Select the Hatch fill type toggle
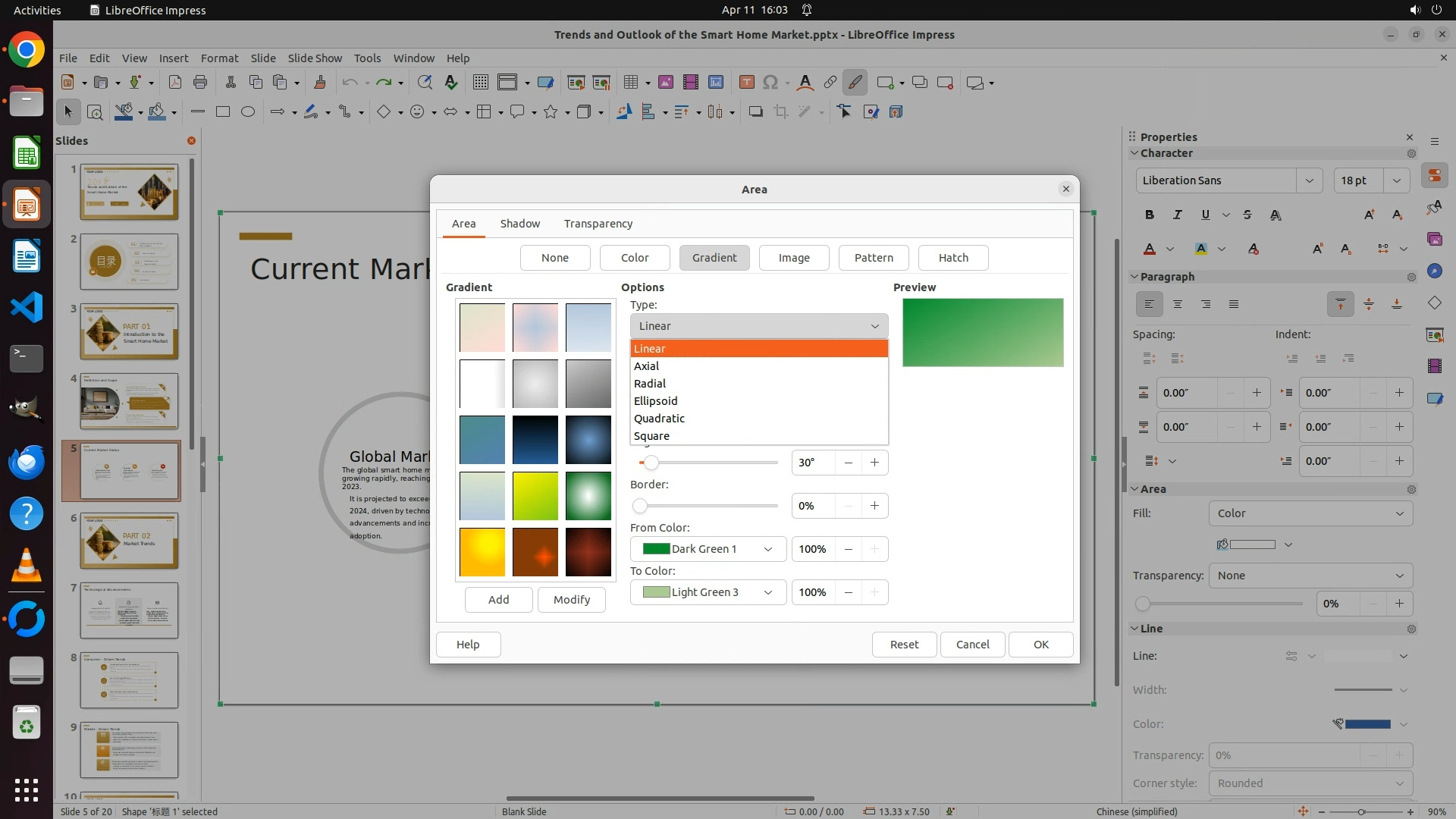This screenshot has width=1456, height=819. click(952, 258)
